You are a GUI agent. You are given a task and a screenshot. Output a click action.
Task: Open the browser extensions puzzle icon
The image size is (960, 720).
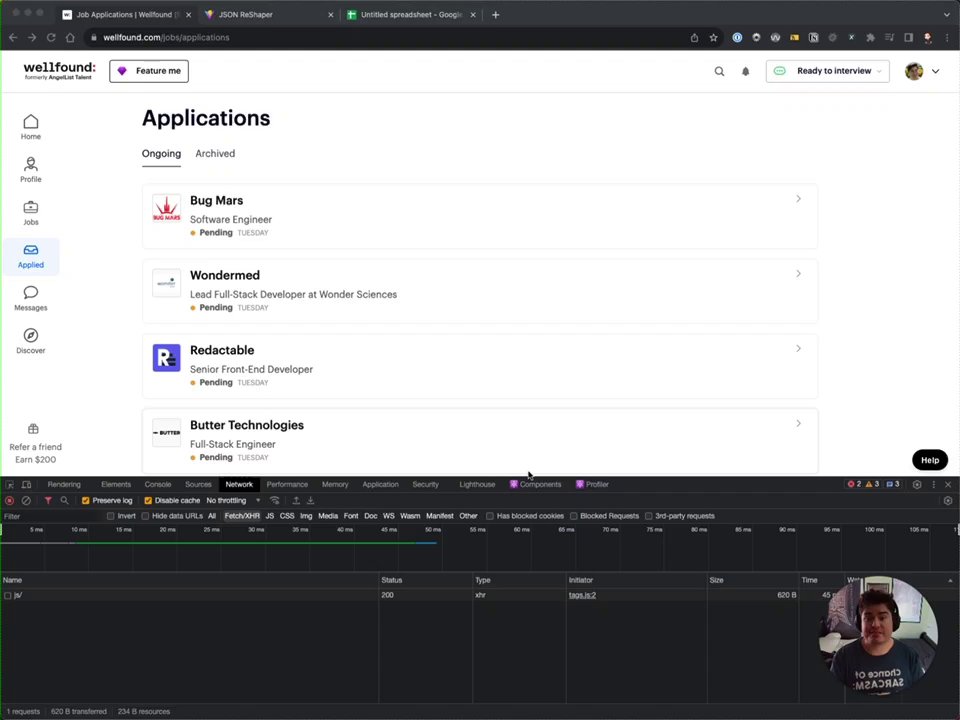tap(870, 37)
